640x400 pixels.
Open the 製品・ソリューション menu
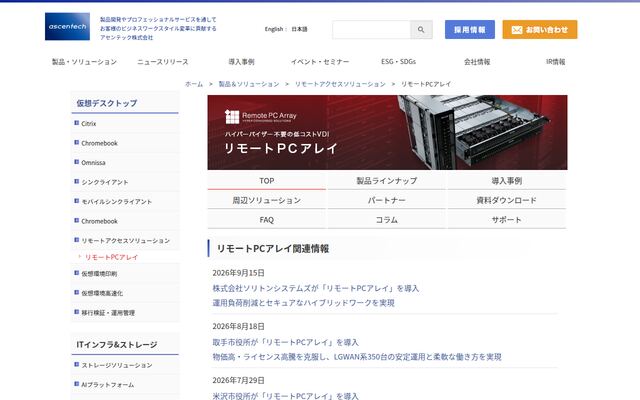(84, 62)
